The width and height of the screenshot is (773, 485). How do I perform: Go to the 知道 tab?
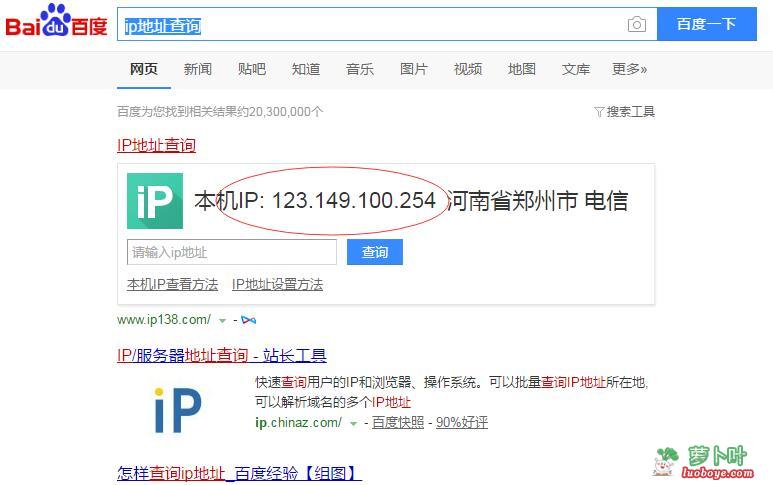306,69
